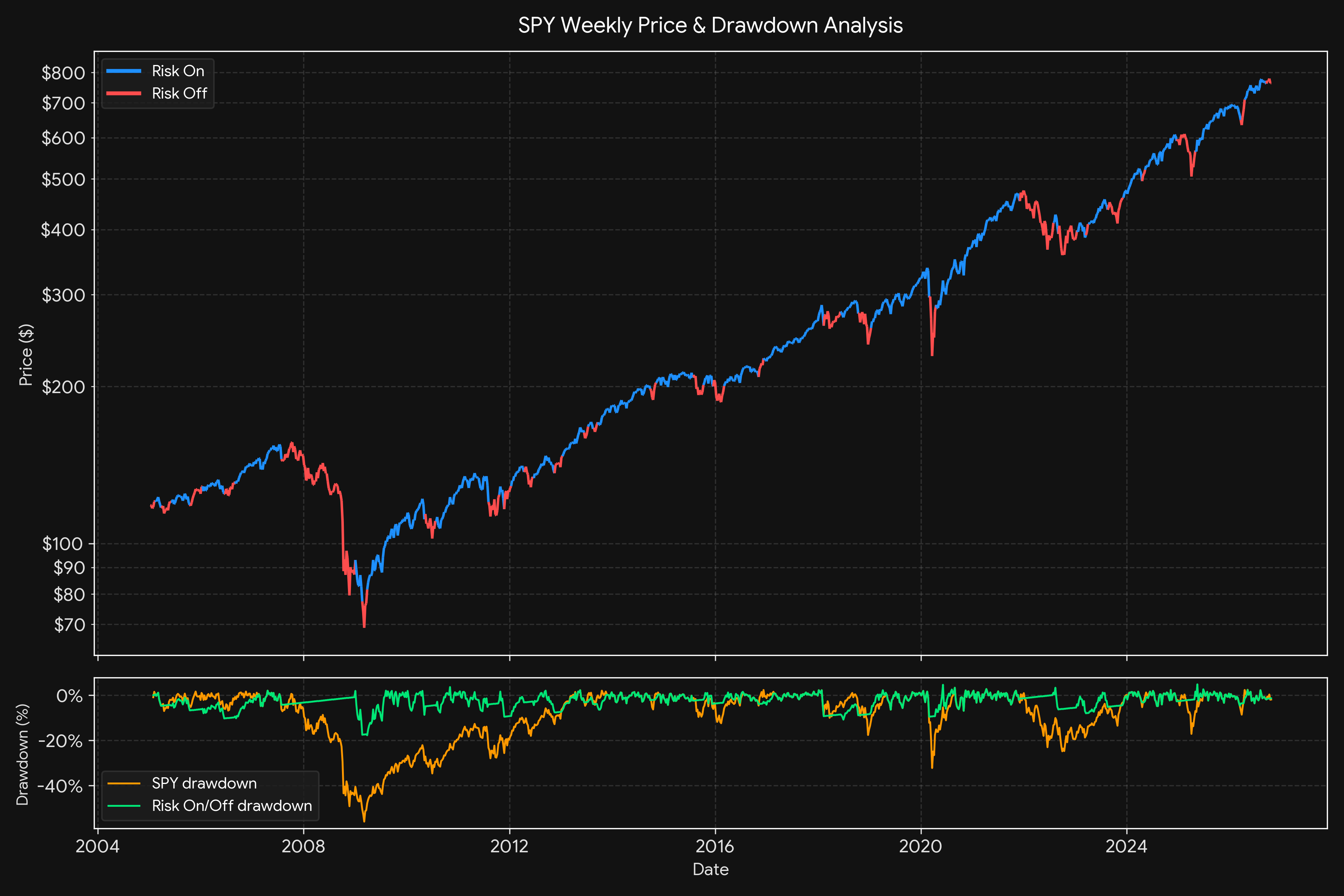This screenshot has height=896, width=1344.
Task: Click the 0% drawdown axis label
Action: [69, 696]
